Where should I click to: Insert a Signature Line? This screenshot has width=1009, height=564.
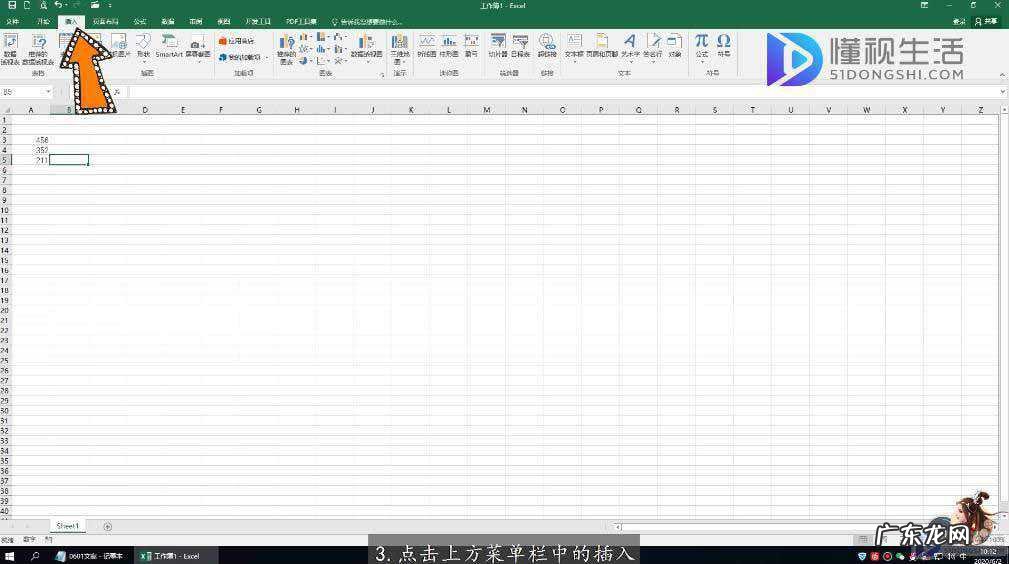(x=653, y=46)
